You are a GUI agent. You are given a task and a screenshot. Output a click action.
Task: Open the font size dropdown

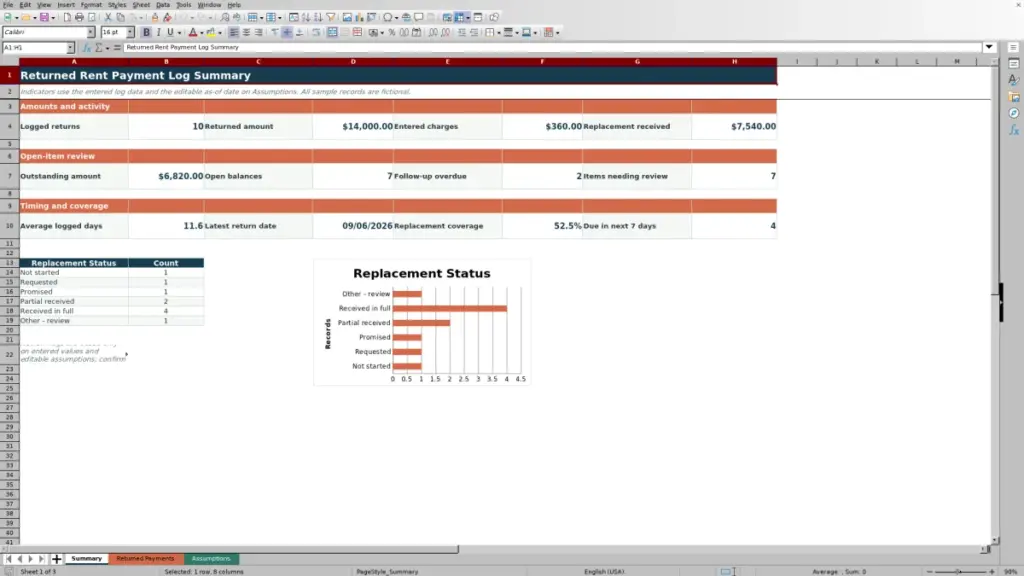pyautogui.click(x=130, y=32)
